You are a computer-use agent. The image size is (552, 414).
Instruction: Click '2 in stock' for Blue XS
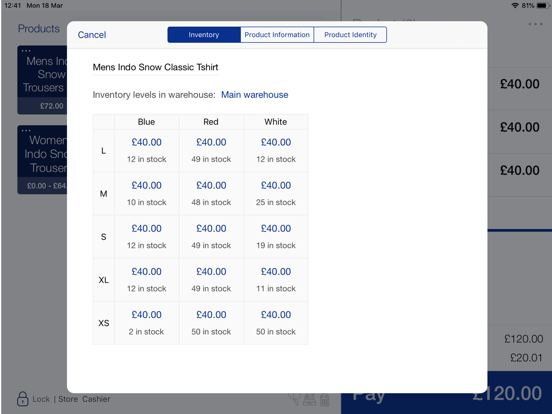[x=146, y=332]
